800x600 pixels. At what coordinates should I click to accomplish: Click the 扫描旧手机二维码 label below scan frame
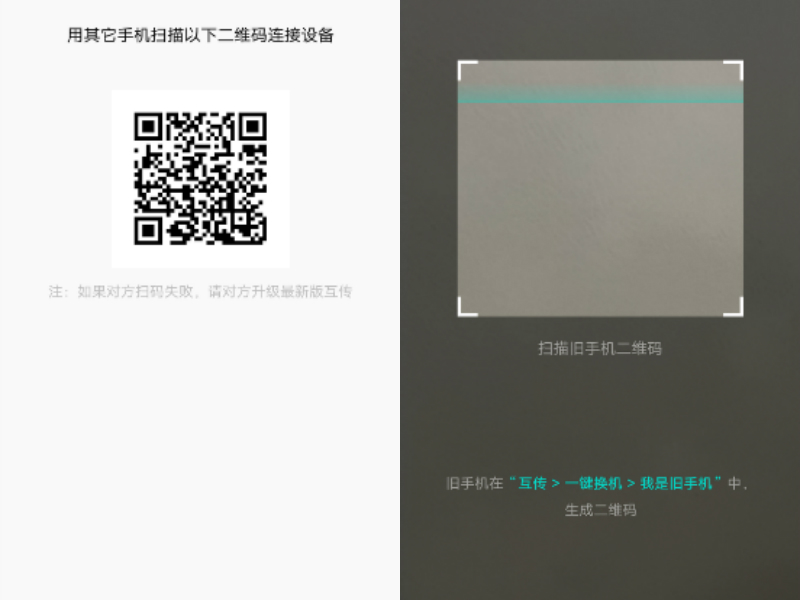(x=600, y=349)
